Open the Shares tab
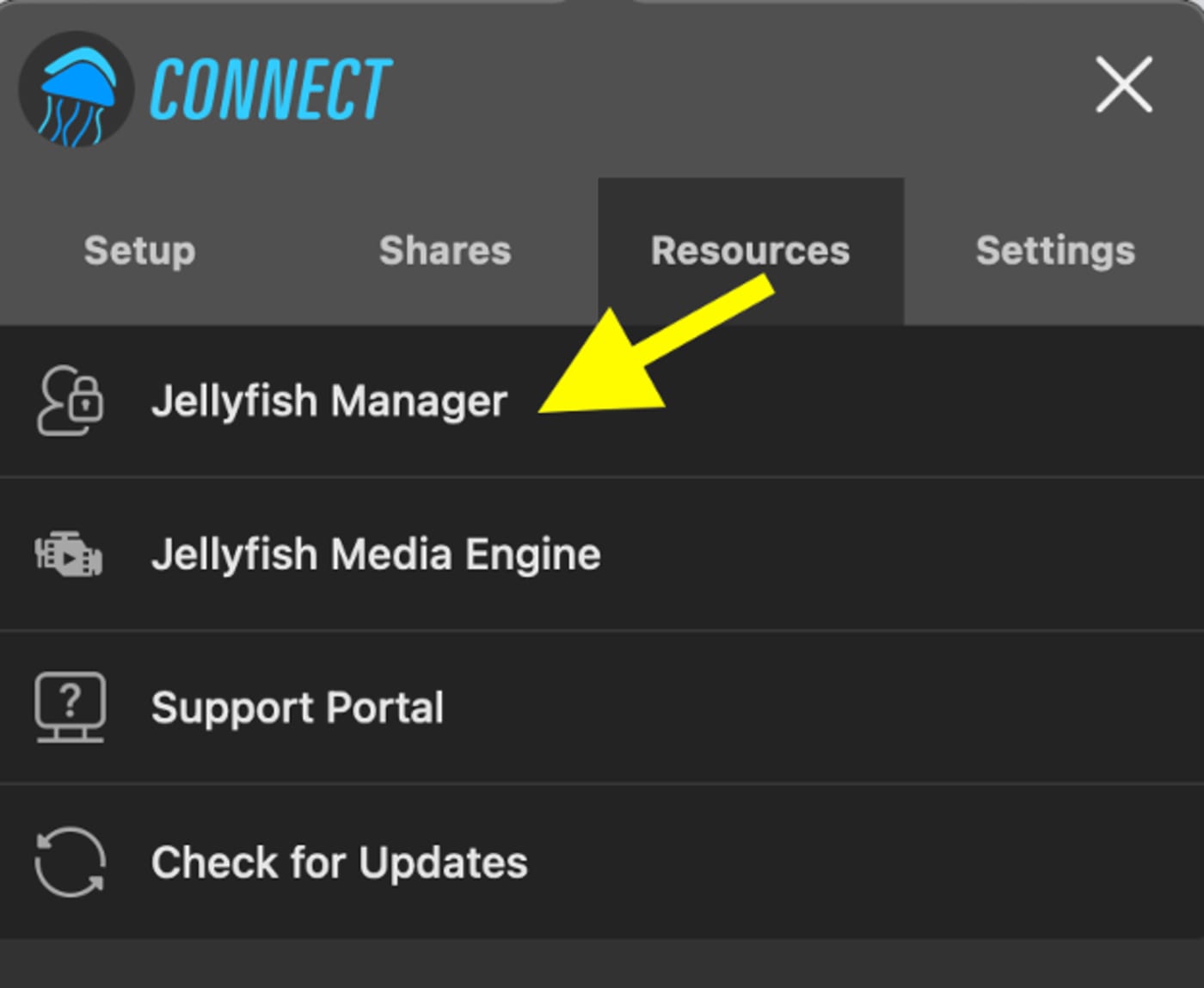1204x988 pixels. point(445,251)
